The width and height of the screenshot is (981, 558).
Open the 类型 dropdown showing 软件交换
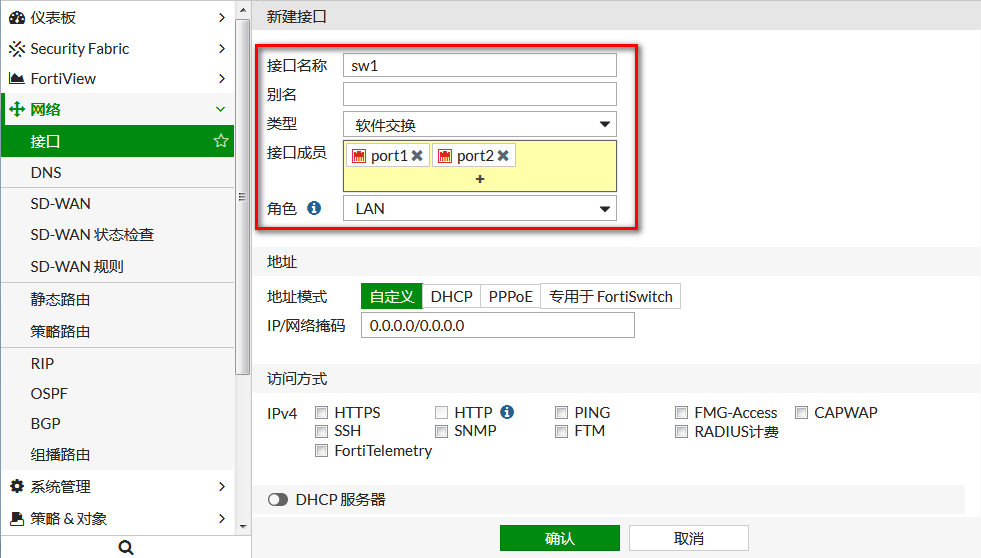pos(480,125)
